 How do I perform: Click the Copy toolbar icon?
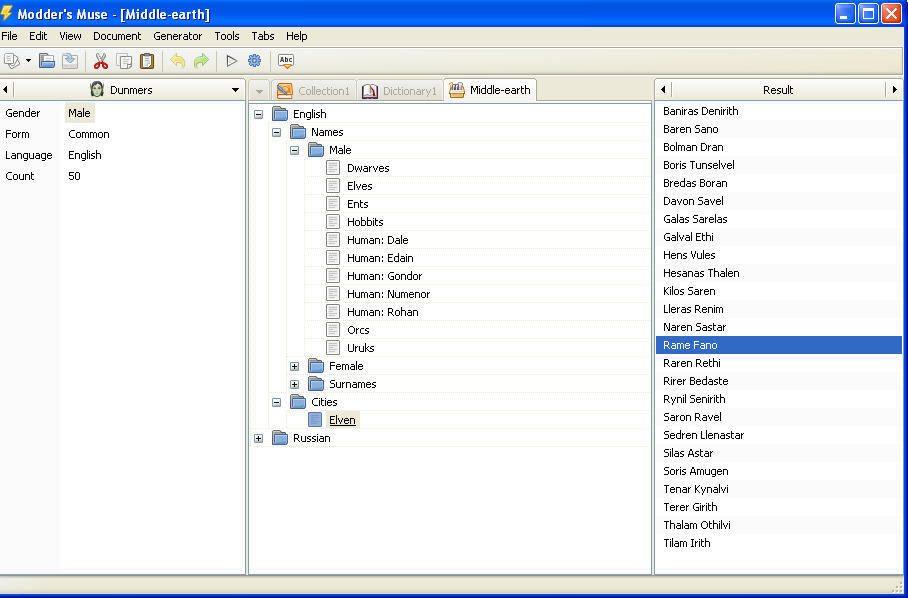click(124, 60)
